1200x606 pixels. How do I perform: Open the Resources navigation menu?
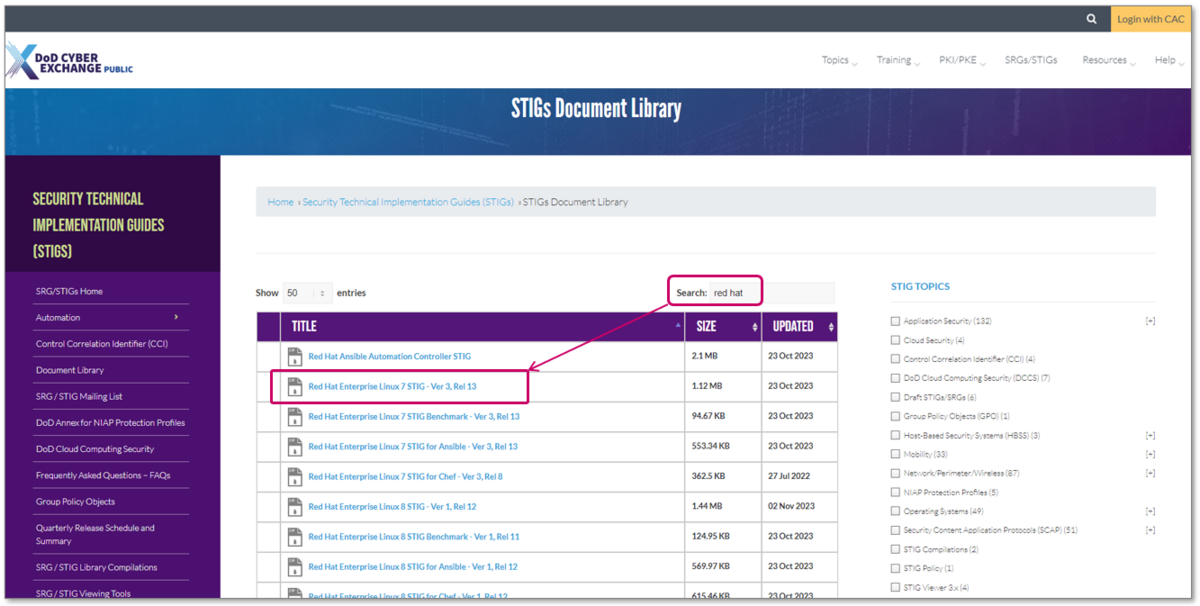(x=1108, y=60)
